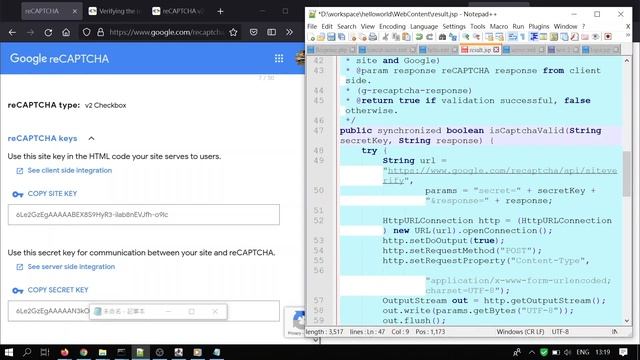
Task: Collapse the reCAPTCHA keys section
Action: [x=91, y=139]
